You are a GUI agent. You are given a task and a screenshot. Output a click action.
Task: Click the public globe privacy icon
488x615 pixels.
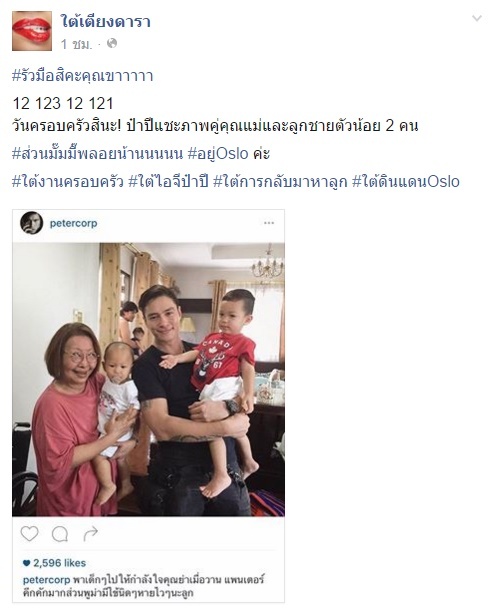click(112, 43)
